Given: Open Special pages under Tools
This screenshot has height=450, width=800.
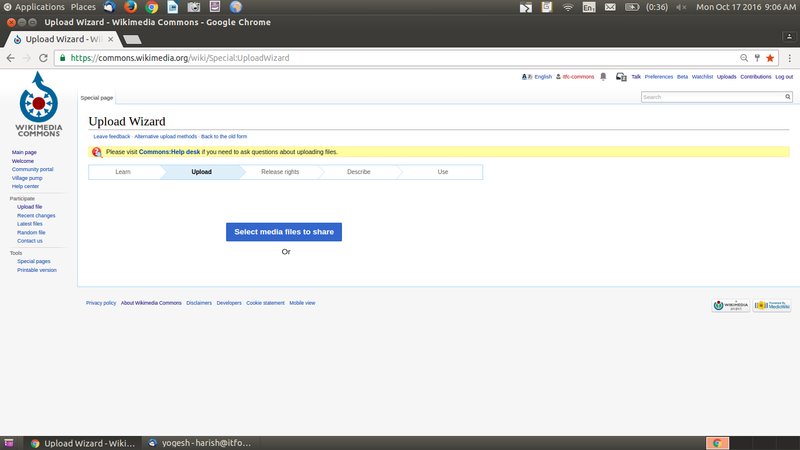Looking at the screenshot, I should [x=34, y=261].
